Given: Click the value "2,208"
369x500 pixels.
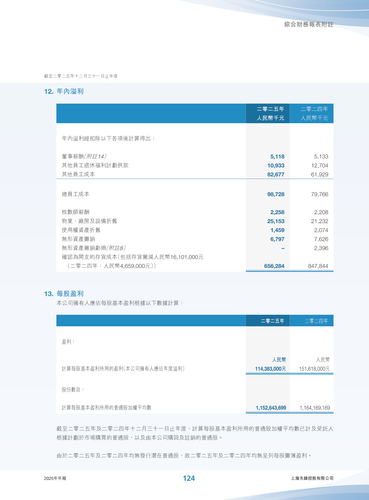Looking at the screenshot, I should [321, 212].
